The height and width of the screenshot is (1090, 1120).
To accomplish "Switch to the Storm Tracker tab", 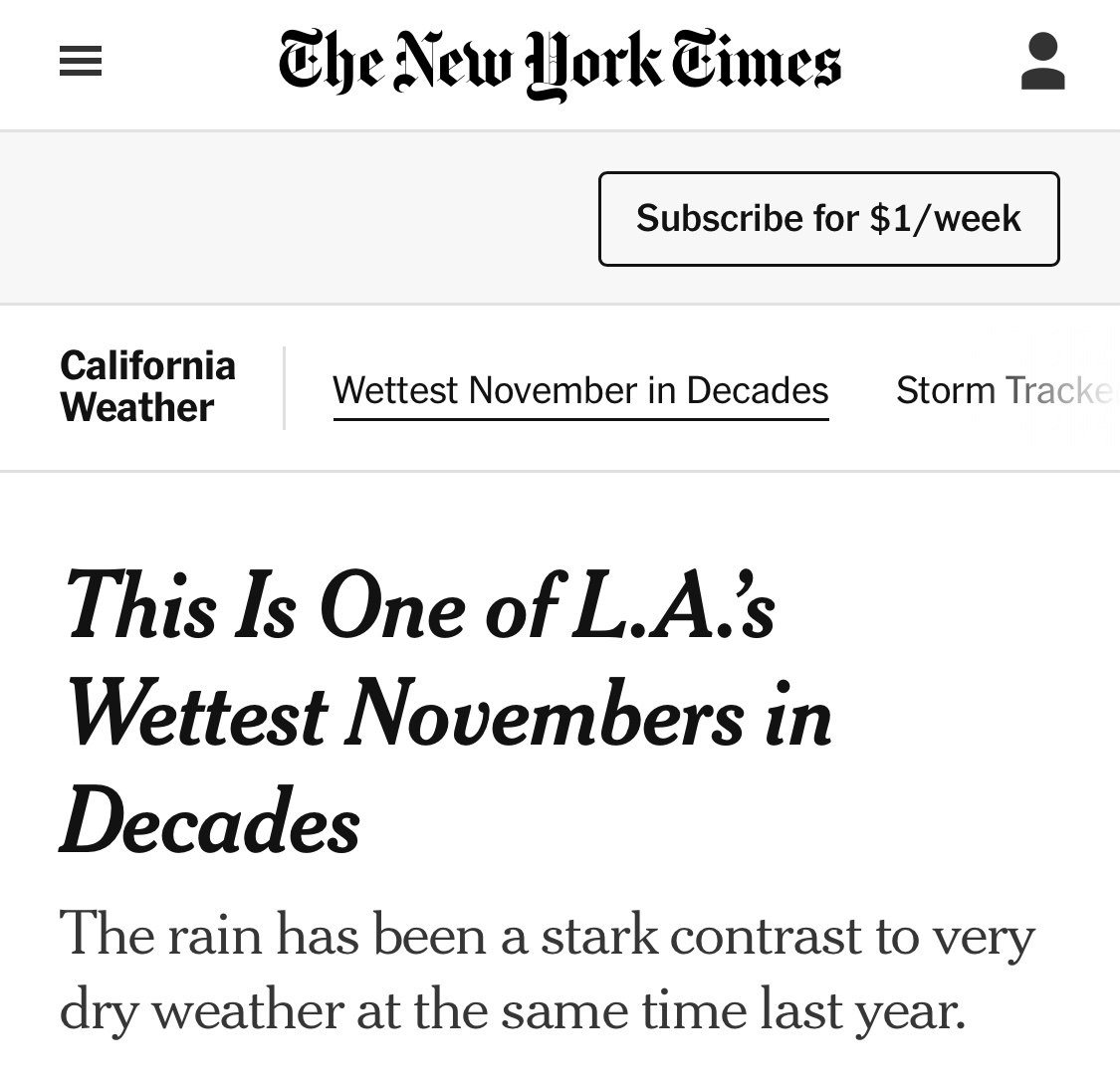I will pos(1004,390).
